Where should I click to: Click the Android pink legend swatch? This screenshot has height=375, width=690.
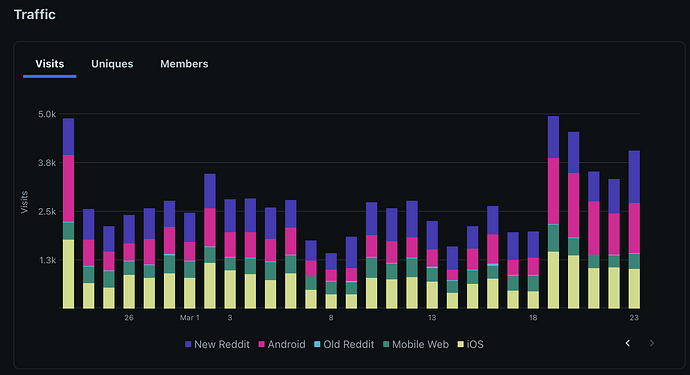tap(261, 344)
